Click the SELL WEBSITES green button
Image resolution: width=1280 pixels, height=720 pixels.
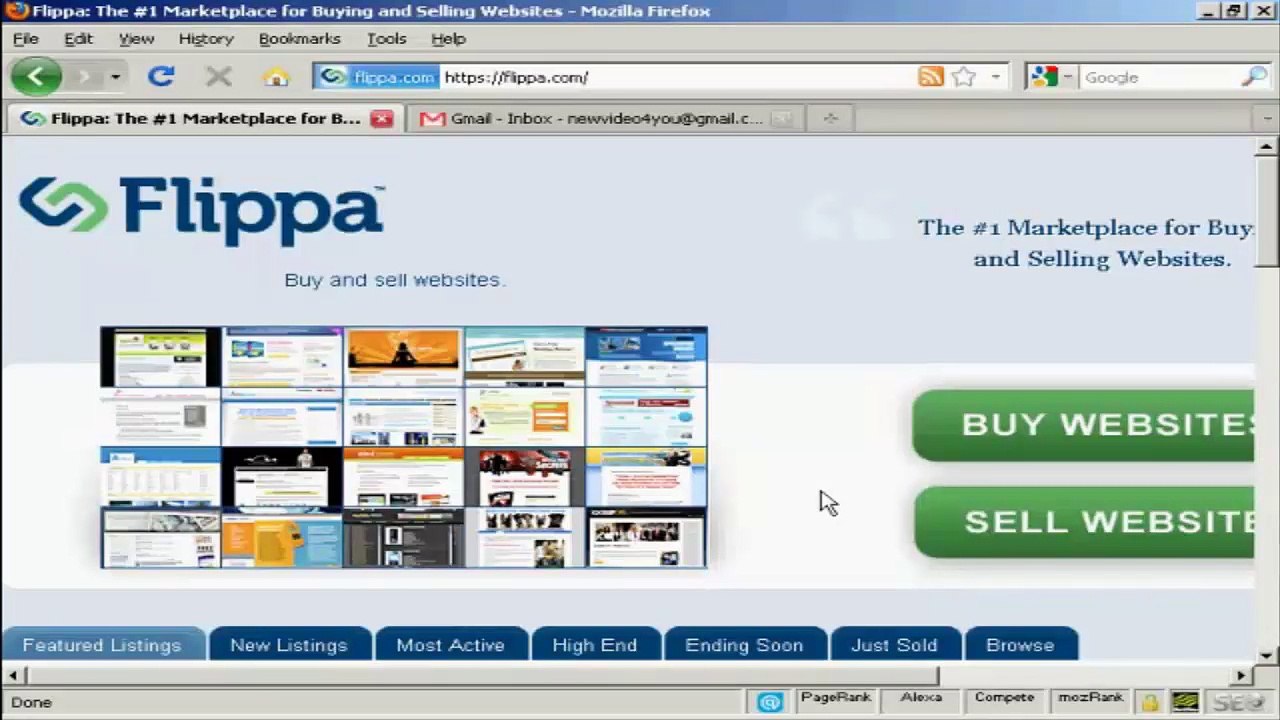(x=1084, y=521)
